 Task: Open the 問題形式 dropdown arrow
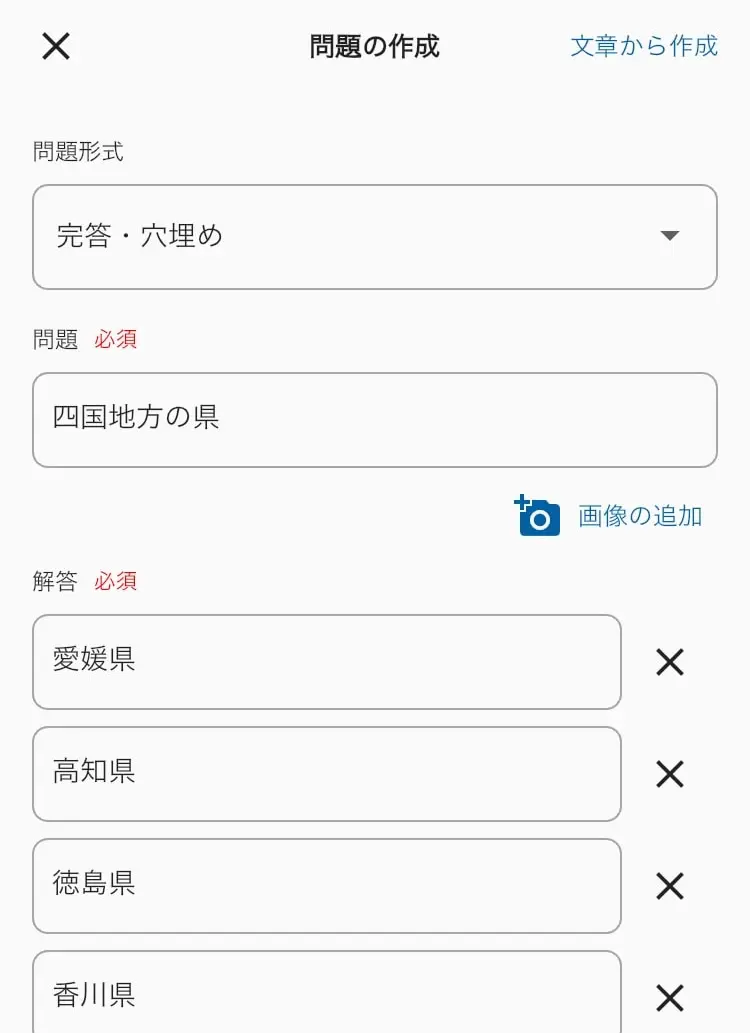point(670,236)
